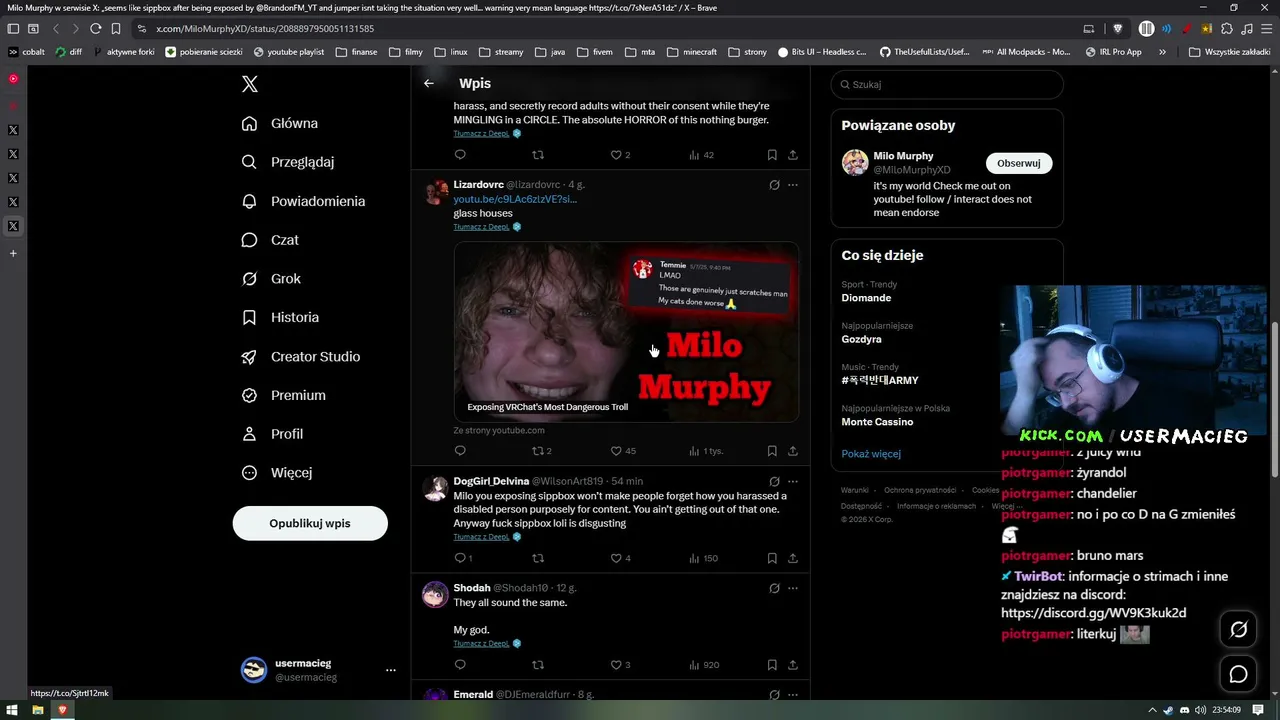Click the Opublikuj wpis button
Viewport: 1280px width, 720px height.
click(x=310, y=523)
